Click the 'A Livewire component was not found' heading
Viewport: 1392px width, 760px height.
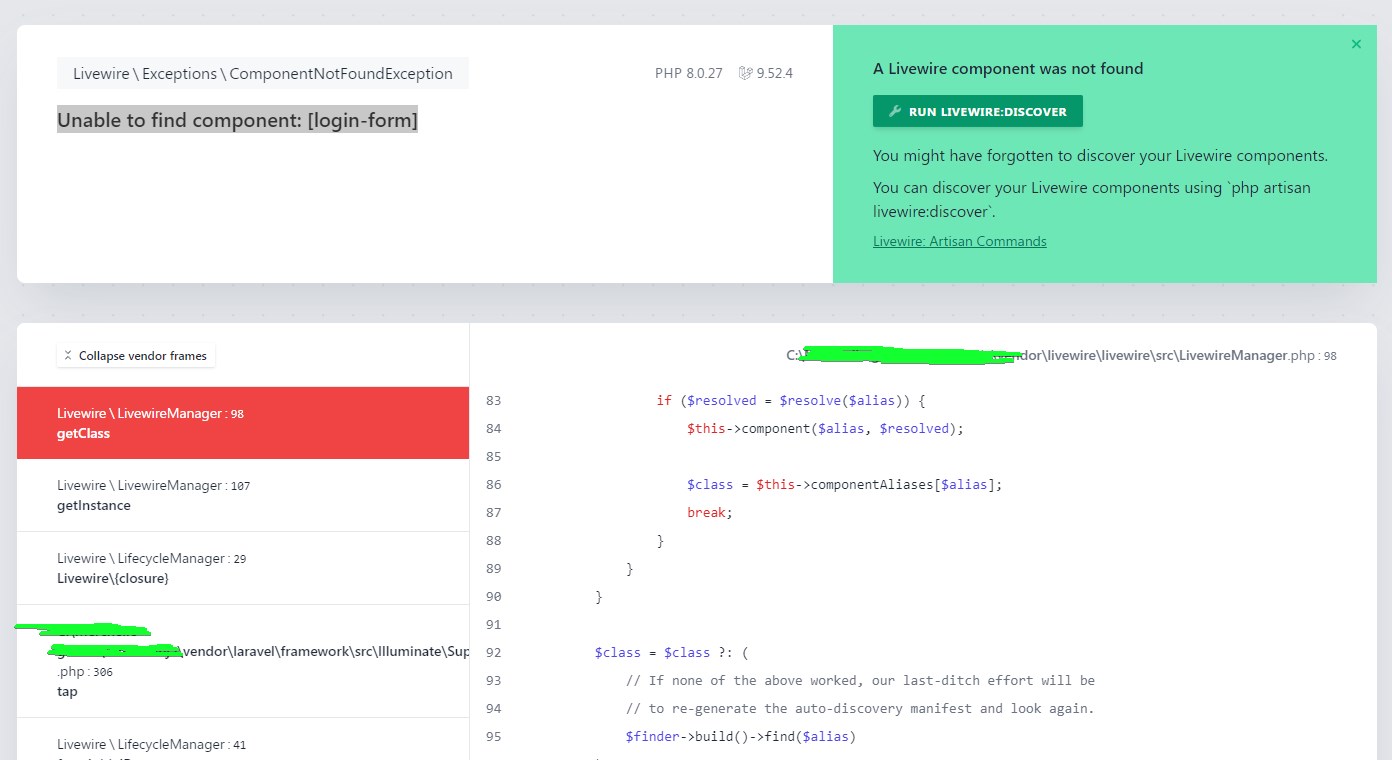click(x=1008, y=69)
